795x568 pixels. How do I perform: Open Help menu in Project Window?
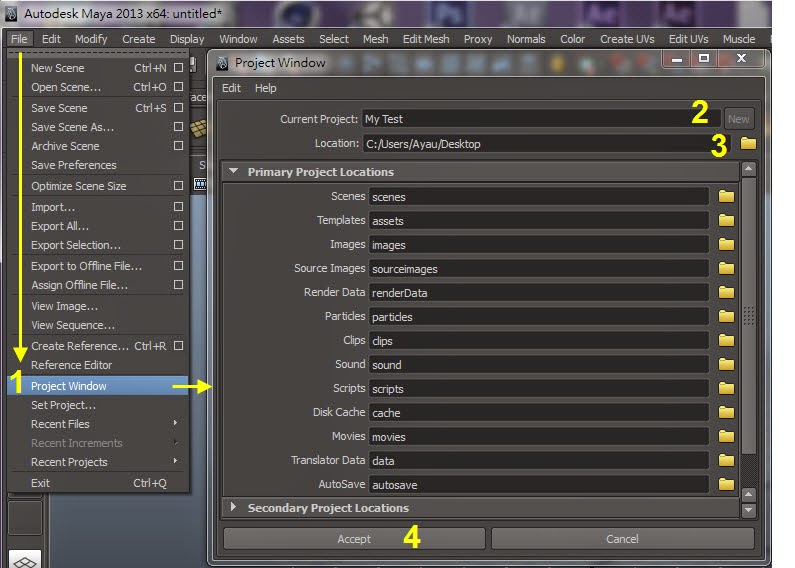[x=266, y=88]
